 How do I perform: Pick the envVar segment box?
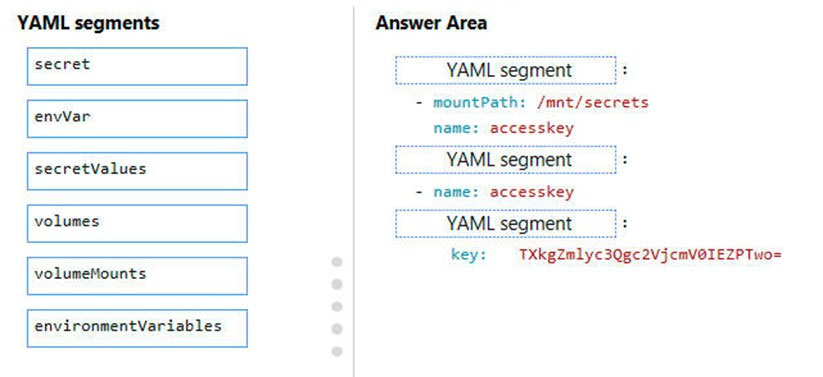137,119
